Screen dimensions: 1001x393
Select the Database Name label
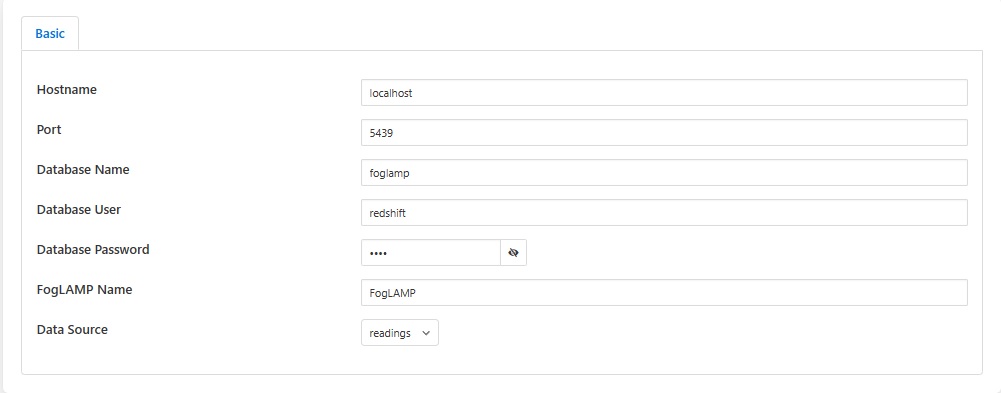(83, 170)
